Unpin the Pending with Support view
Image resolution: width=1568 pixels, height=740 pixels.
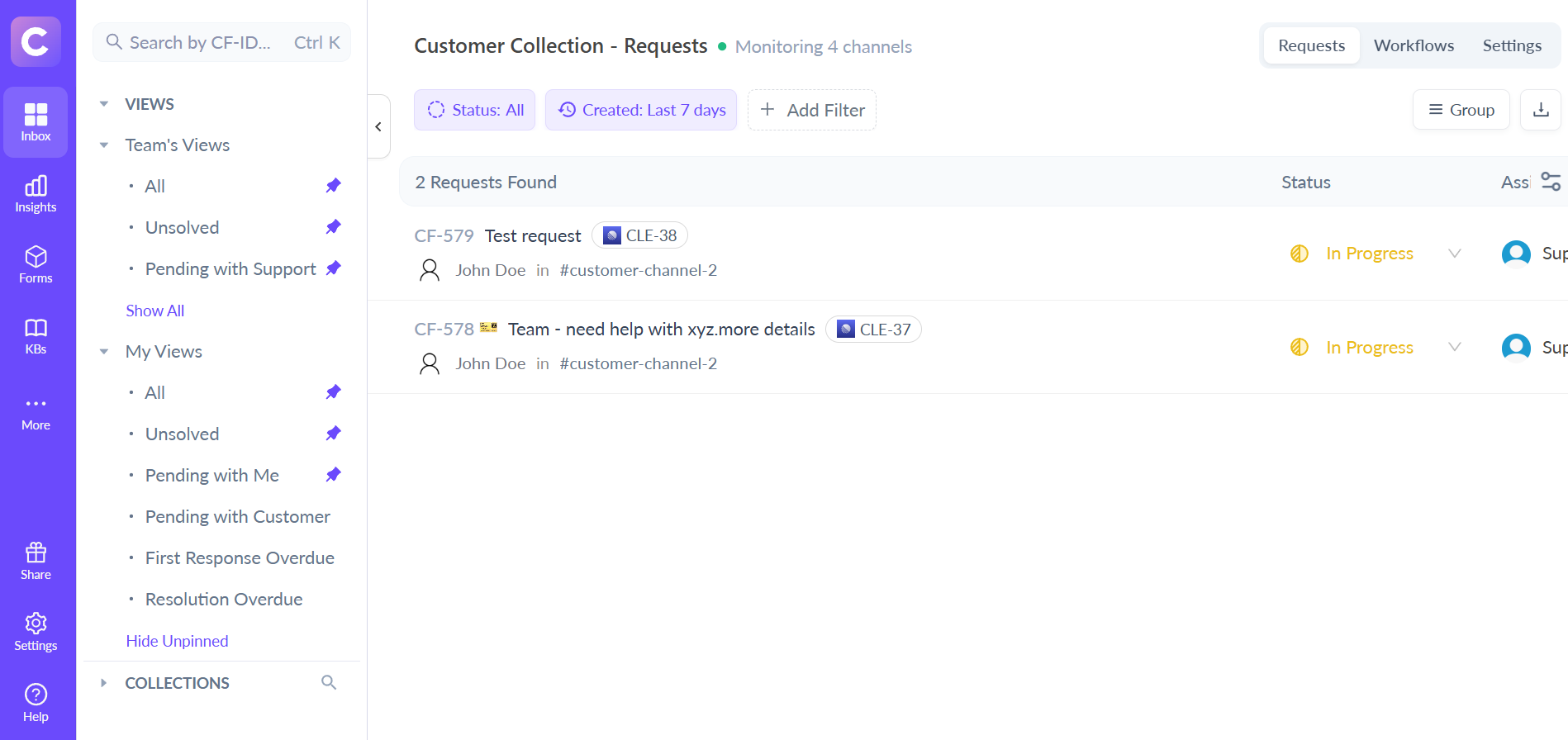[334, 268]
